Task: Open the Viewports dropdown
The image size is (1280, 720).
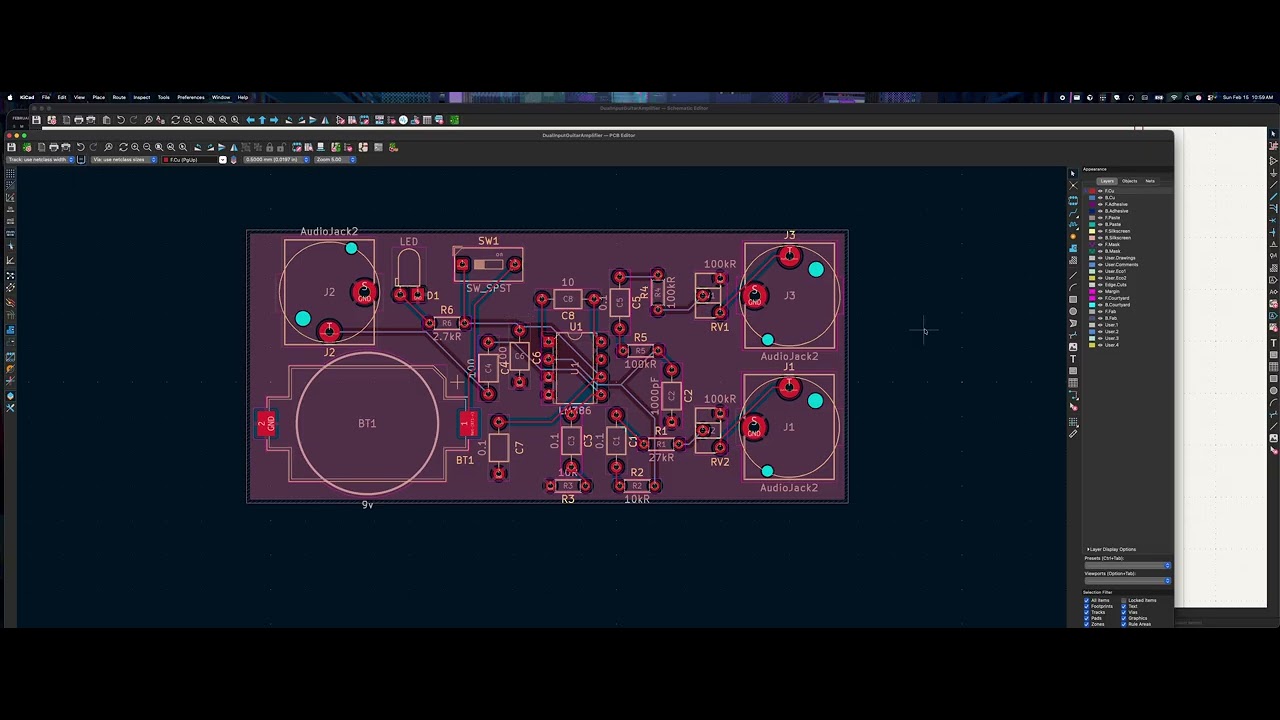Action: [x=1128, y=581]
